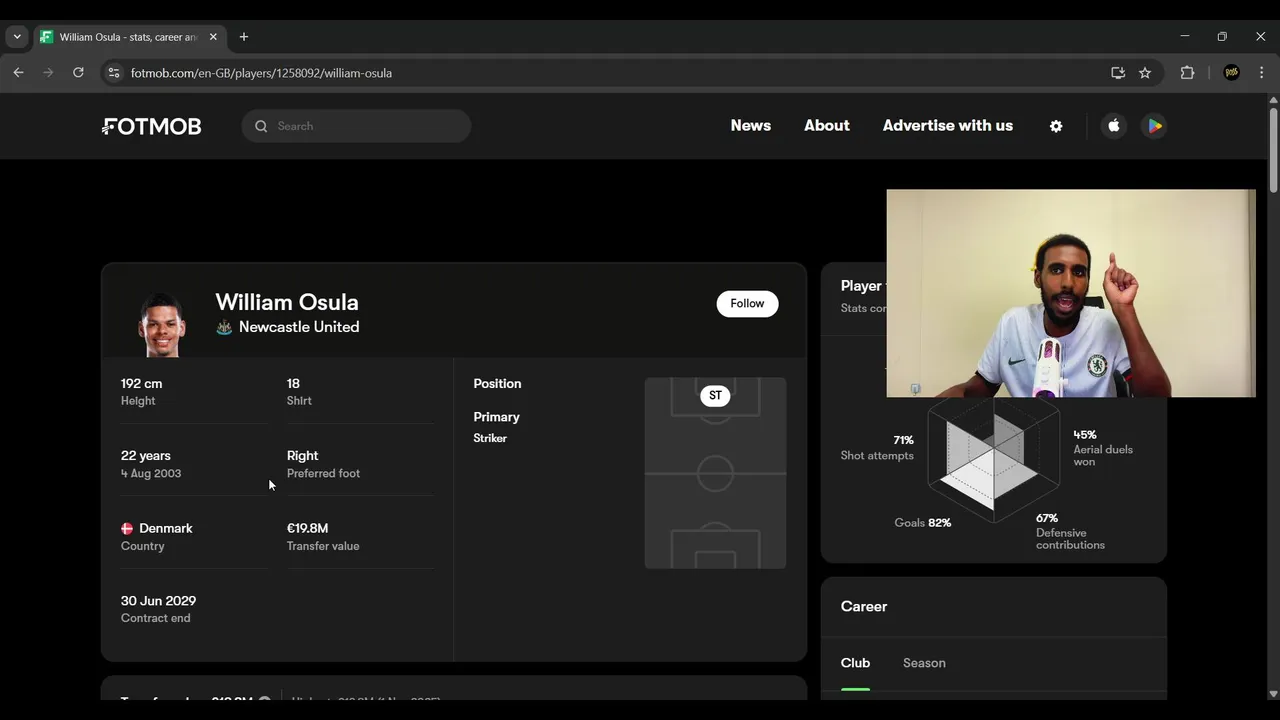Click the 30 Jun 2029 contract end
Viewport: 1280px width, 720px height.
coord(158,601)
